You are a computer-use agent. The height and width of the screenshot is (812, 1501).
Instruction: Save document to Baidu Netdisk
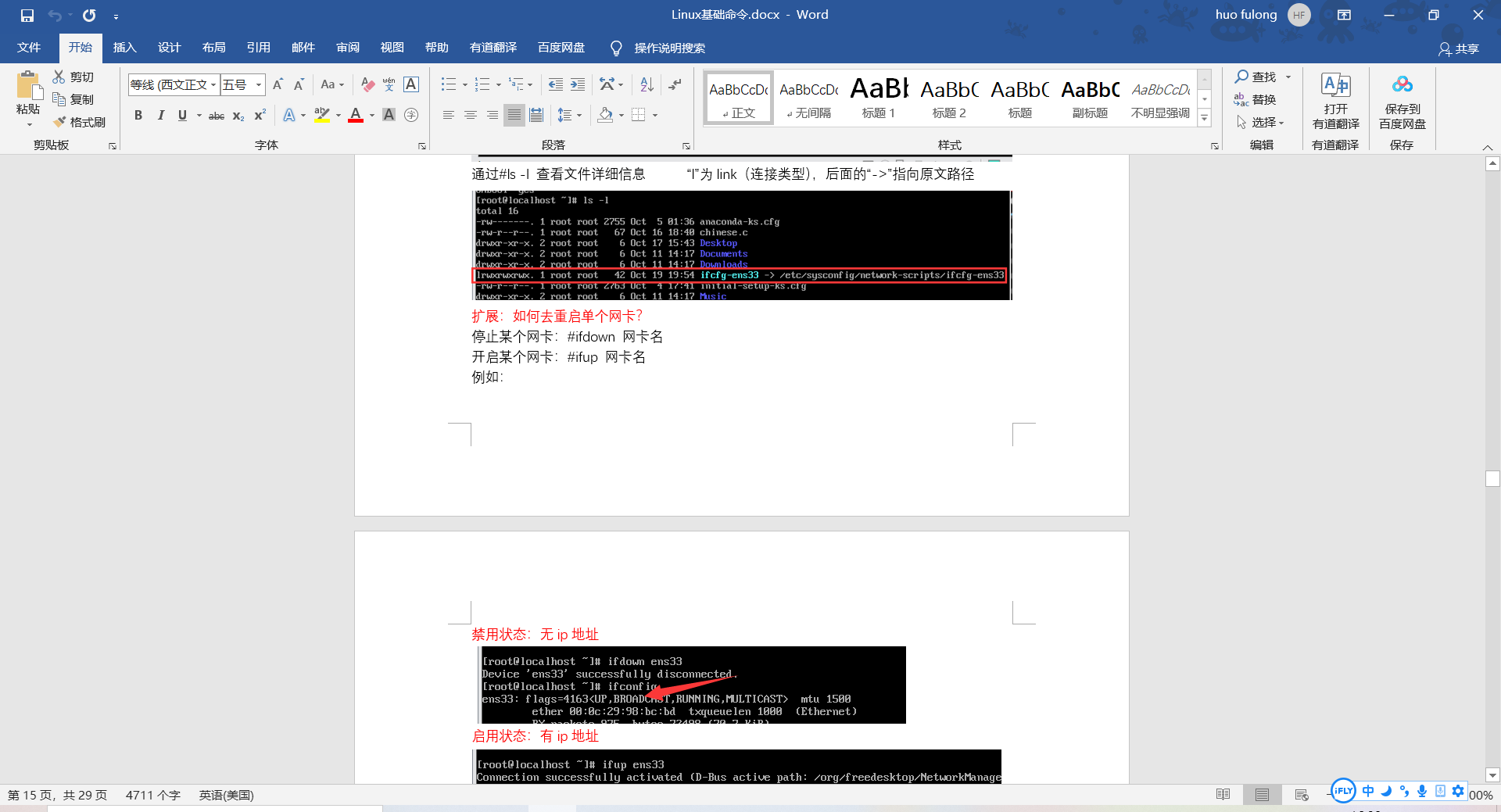tap(1402, 102)
